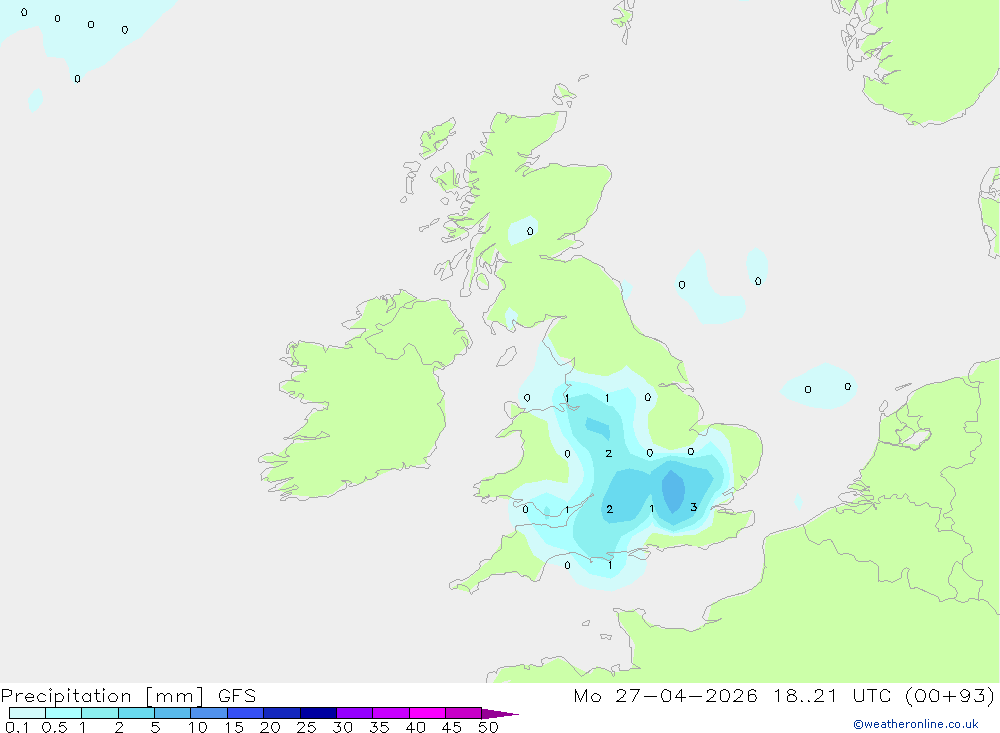The image size is (1000, 733).
Task: Click the 5 to 10 mm legend swatch
Action: point(173,713)
